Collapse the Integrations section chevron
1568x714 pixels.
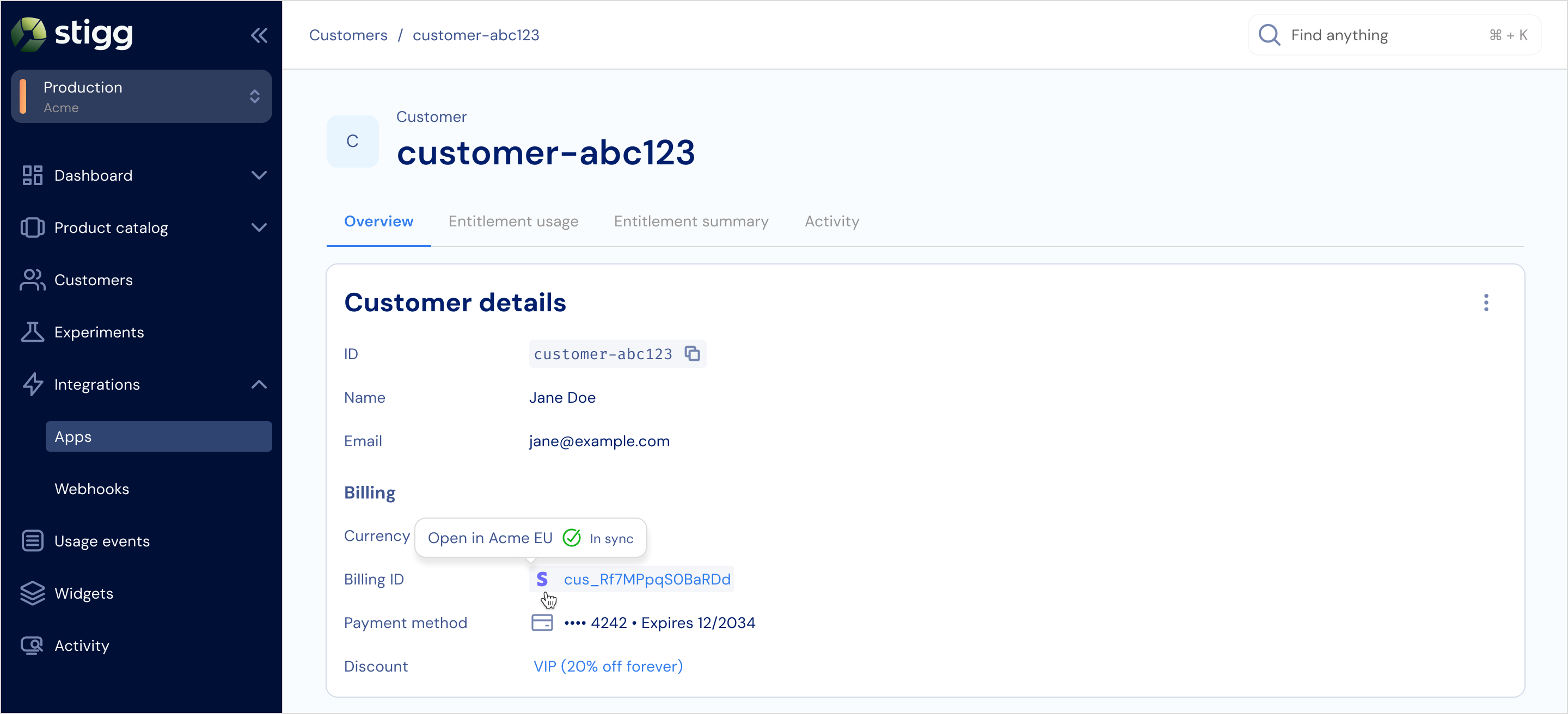point(259,384)
